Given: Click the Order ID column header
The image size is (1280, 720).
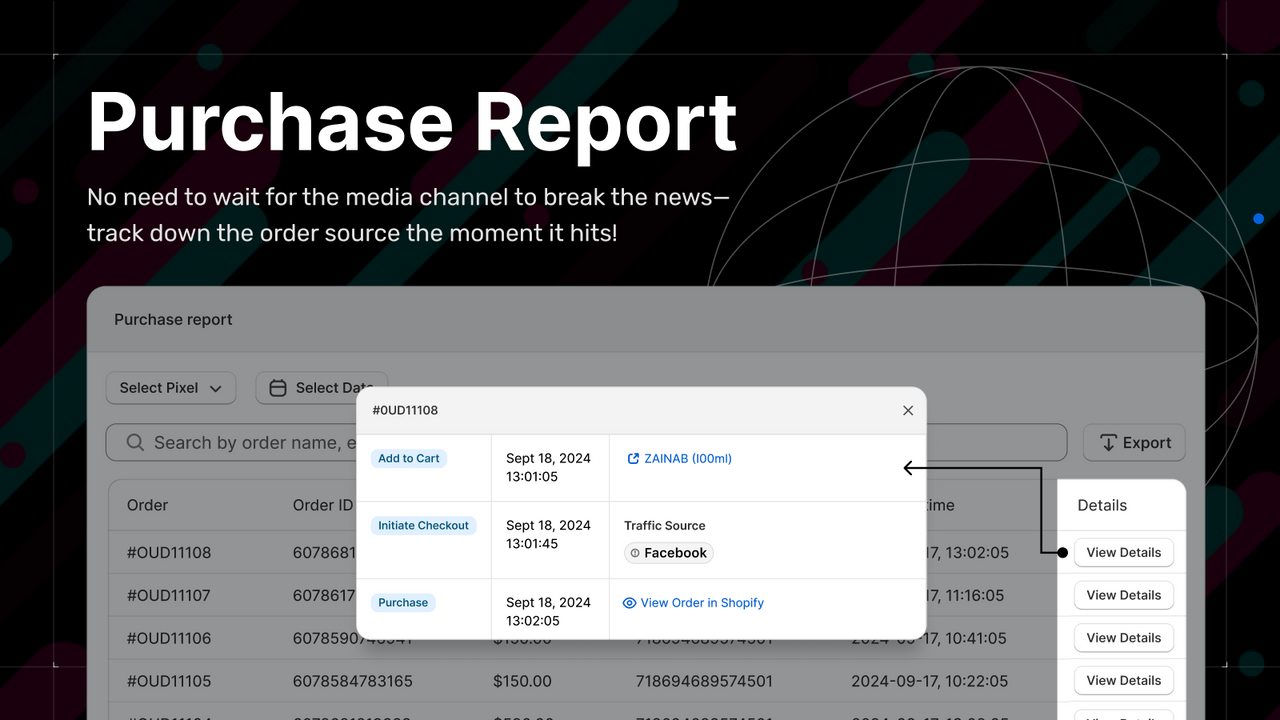Looking at the screenshot, I should coord(323,505).
